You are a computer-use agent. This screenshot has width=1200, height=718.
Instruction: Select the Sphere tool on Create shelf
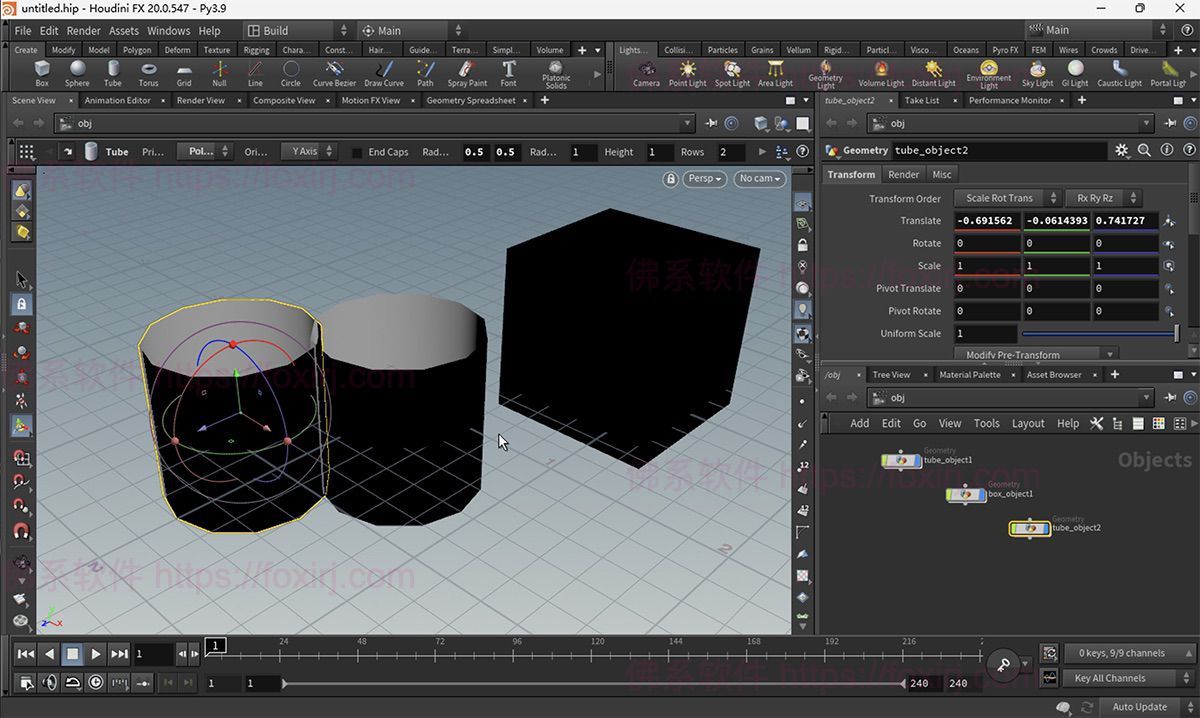tap(77, 72)
